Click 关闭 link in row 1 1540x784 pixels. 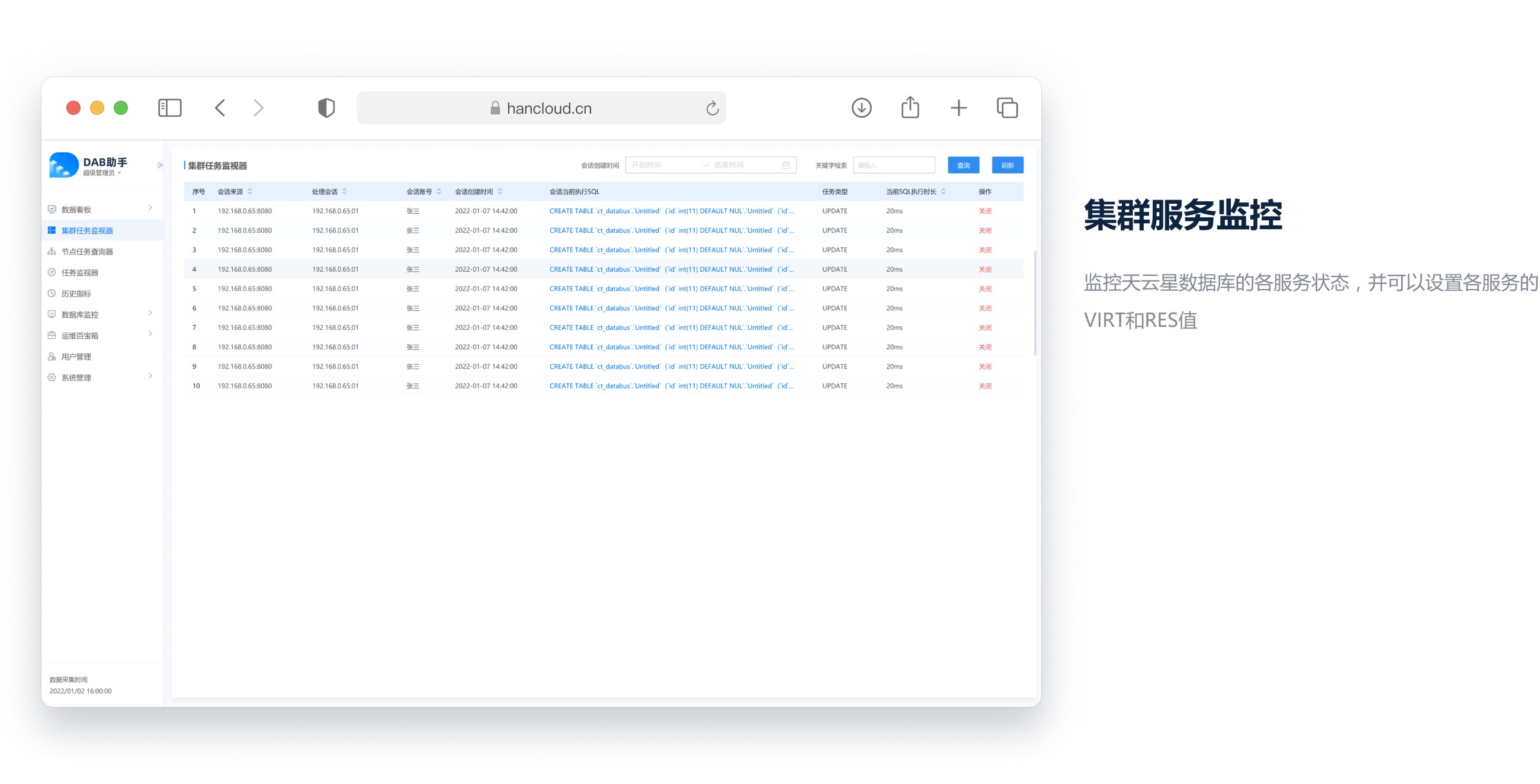click(x=984, y=211)
